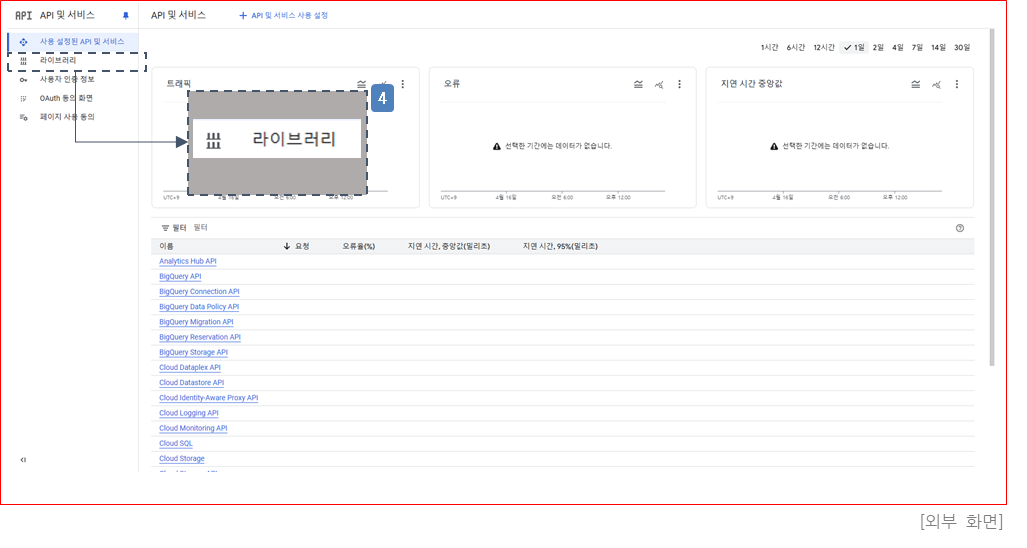Click the help icon above the table
The height and width of the screenshot is (548, 1027).
[x=960, y=228]
